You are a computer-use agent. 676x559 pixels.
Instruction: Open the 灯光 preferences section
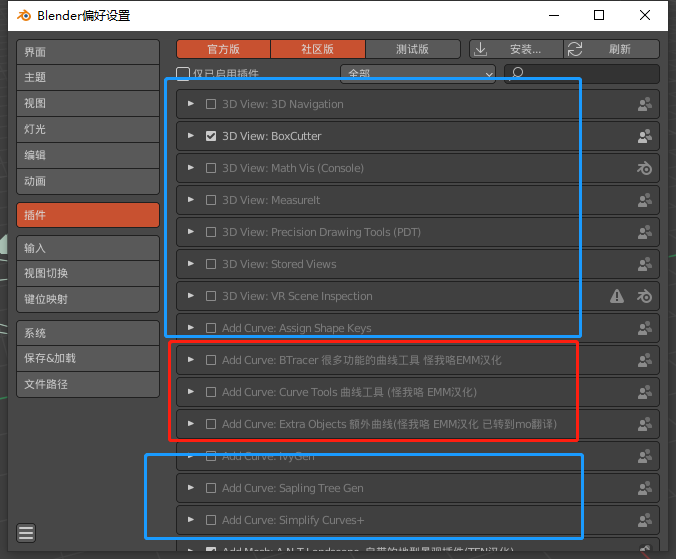tap(88, 129)
